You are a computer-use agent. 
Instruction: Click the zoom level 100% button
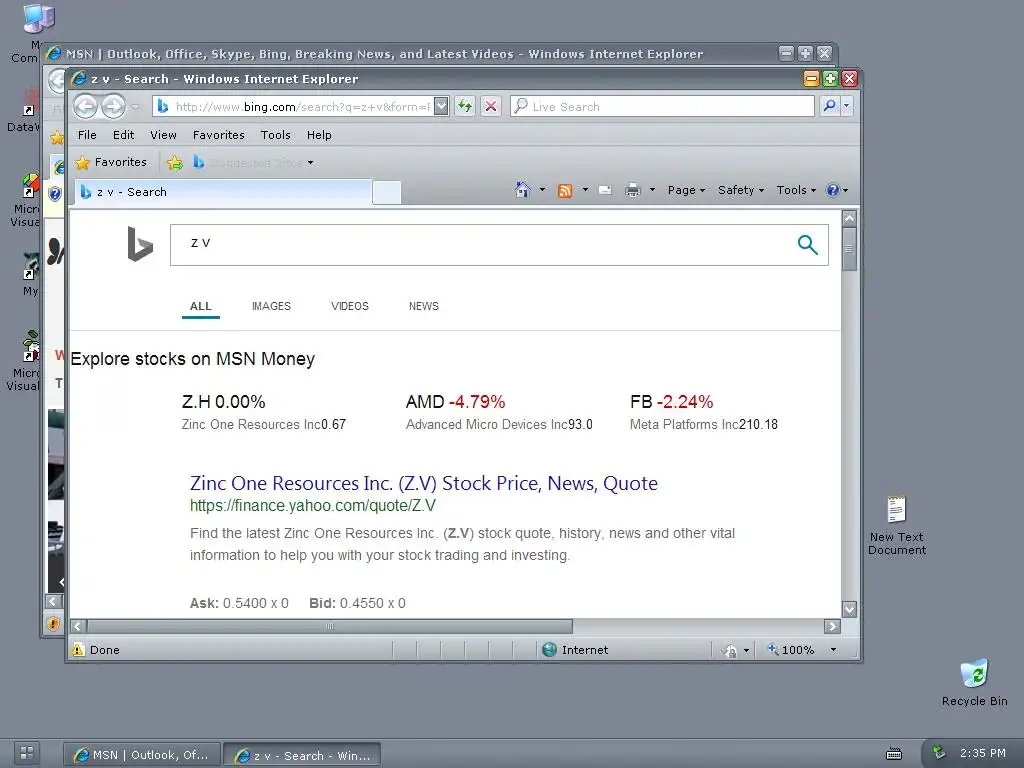pyautogui.click(x=791, y=650)
